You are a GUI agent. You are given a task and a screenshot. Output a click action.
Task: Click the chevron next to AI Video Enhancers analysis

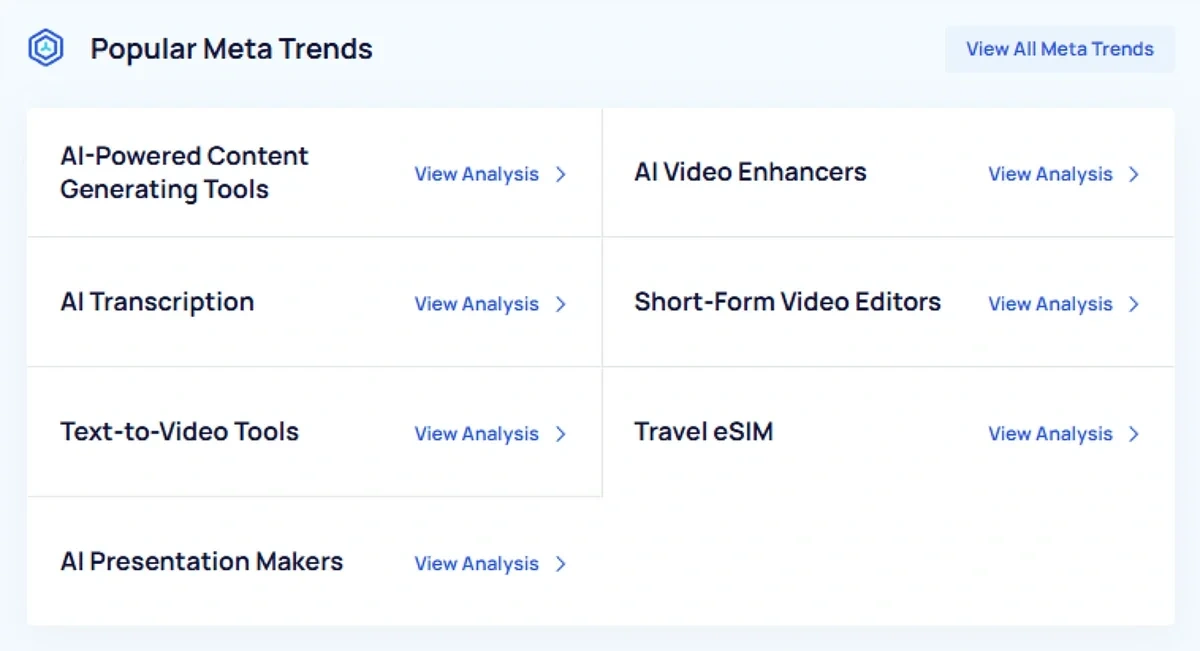coord(1134,174)
